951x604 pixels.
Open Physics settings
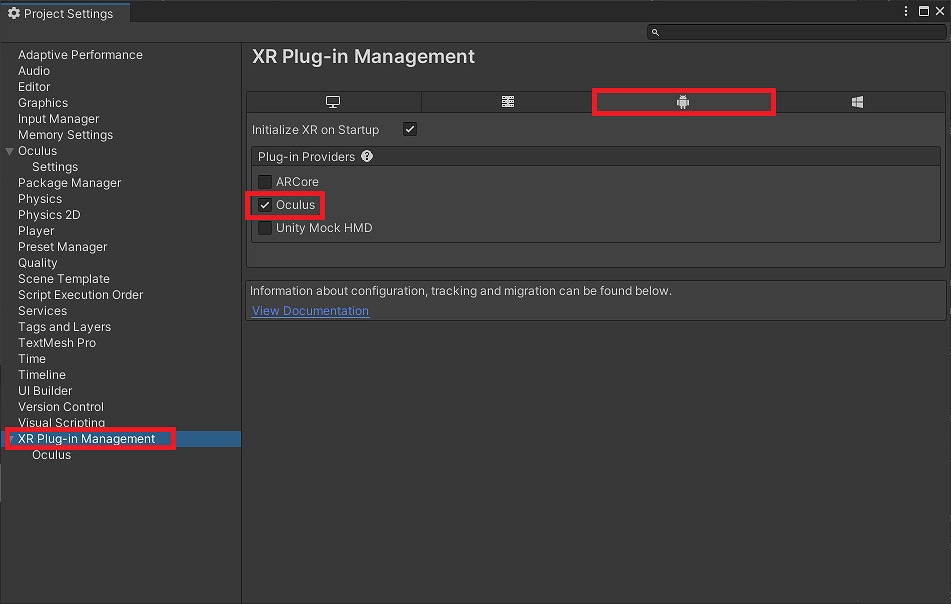click(x=40, y=199)
